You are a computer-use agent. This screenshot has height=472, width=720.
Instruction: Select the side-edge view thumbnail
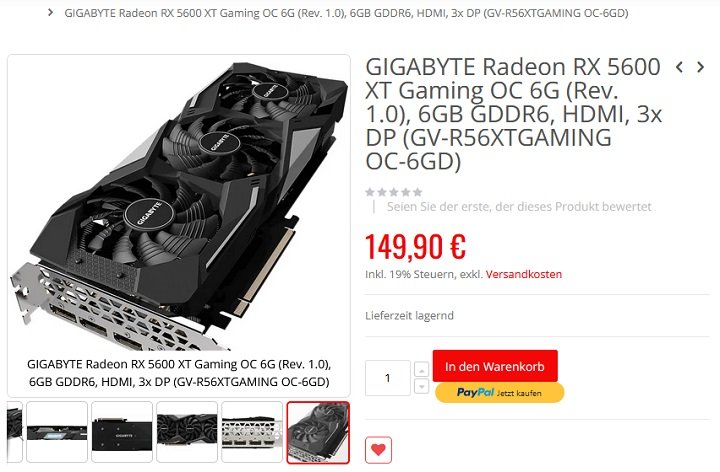pos(57,432)
